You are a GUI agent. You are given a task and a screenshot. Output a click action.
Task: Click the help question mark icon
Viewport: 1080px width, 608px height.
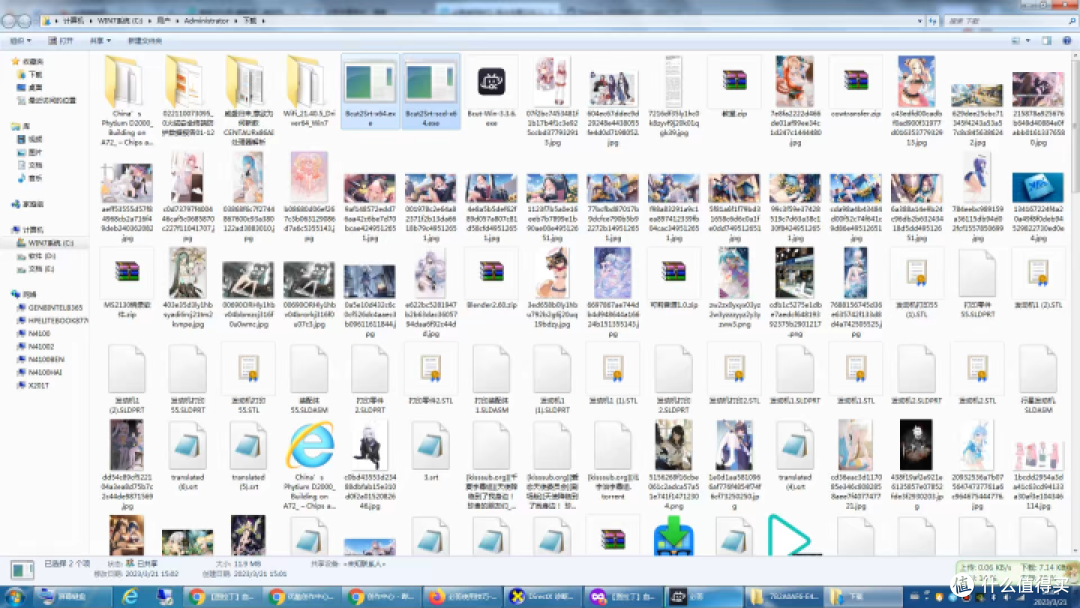tap(1066, 41)
